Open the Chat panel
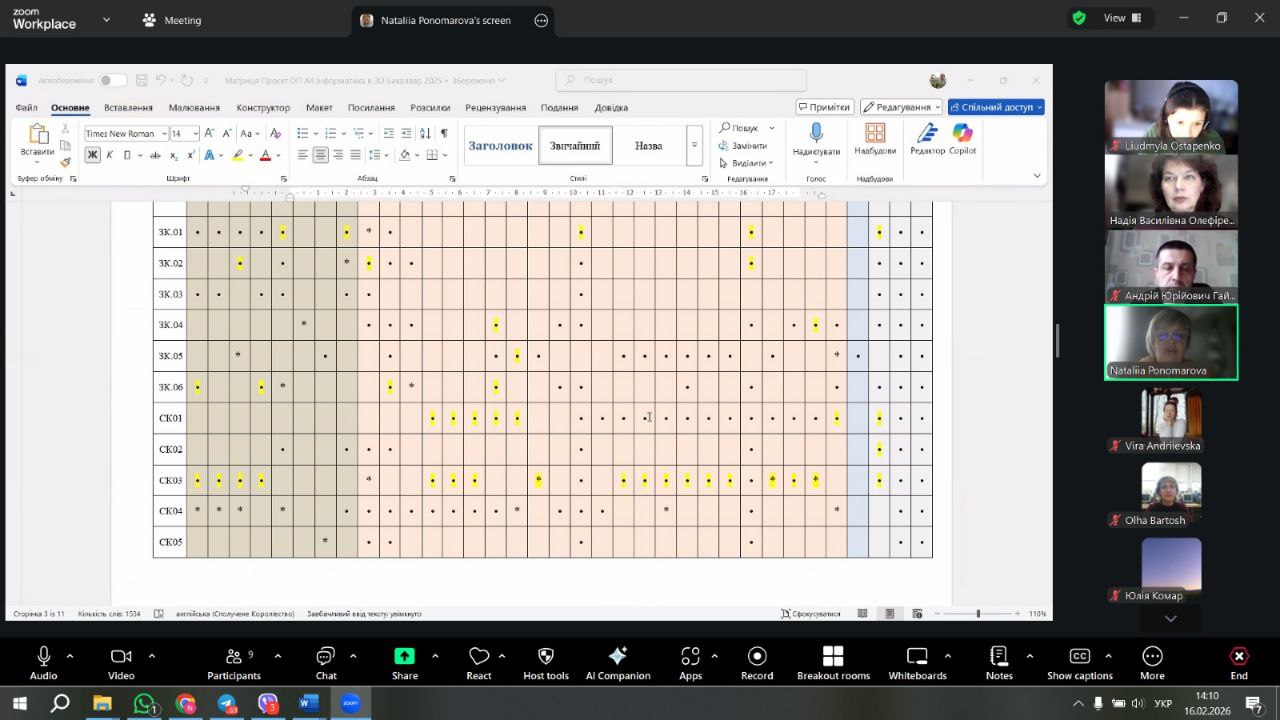 coord(326,663)
